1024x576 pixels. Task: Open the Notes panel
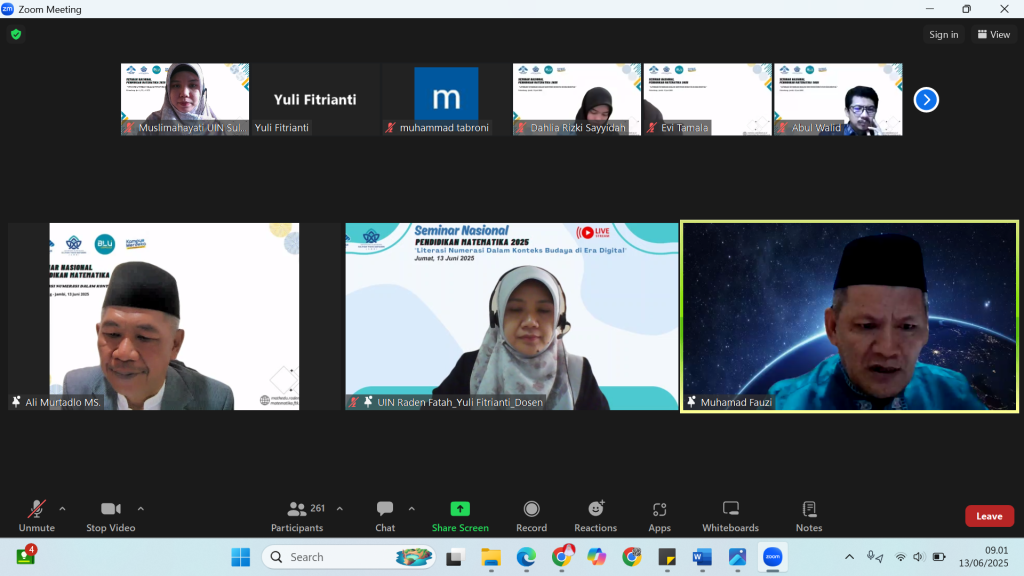tap(809, 515)
